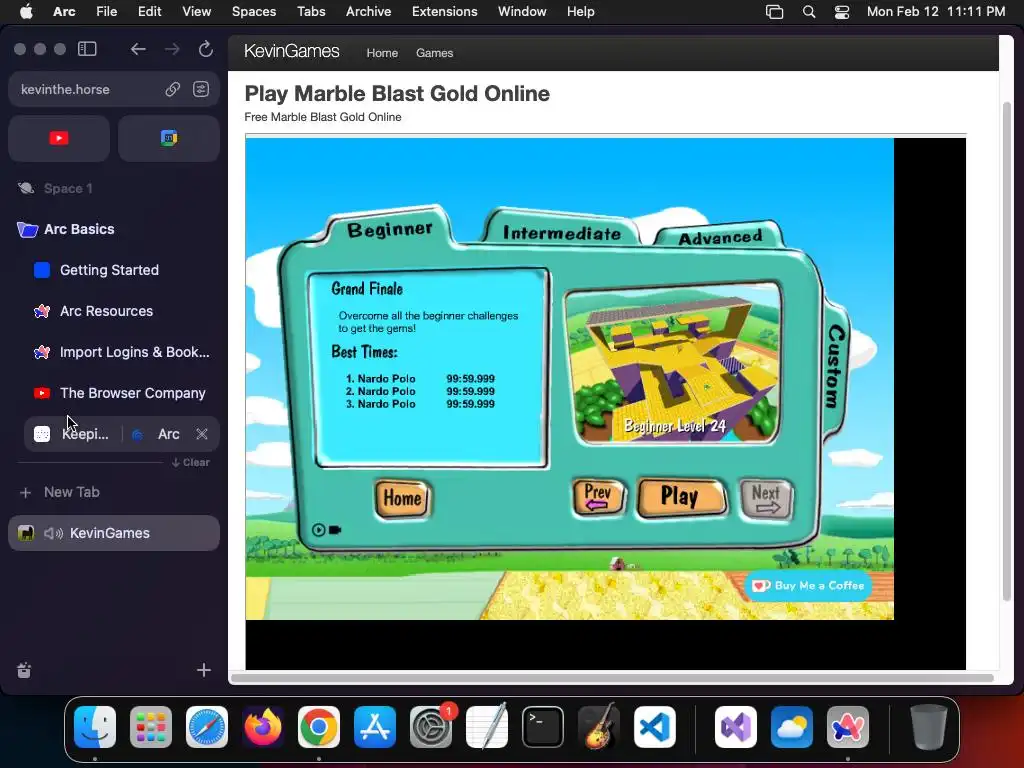Image resolution: width=1024 pixels, height=768 pixels.
Task: Open Launchpad from the Dock
Action: click(151, 727)
